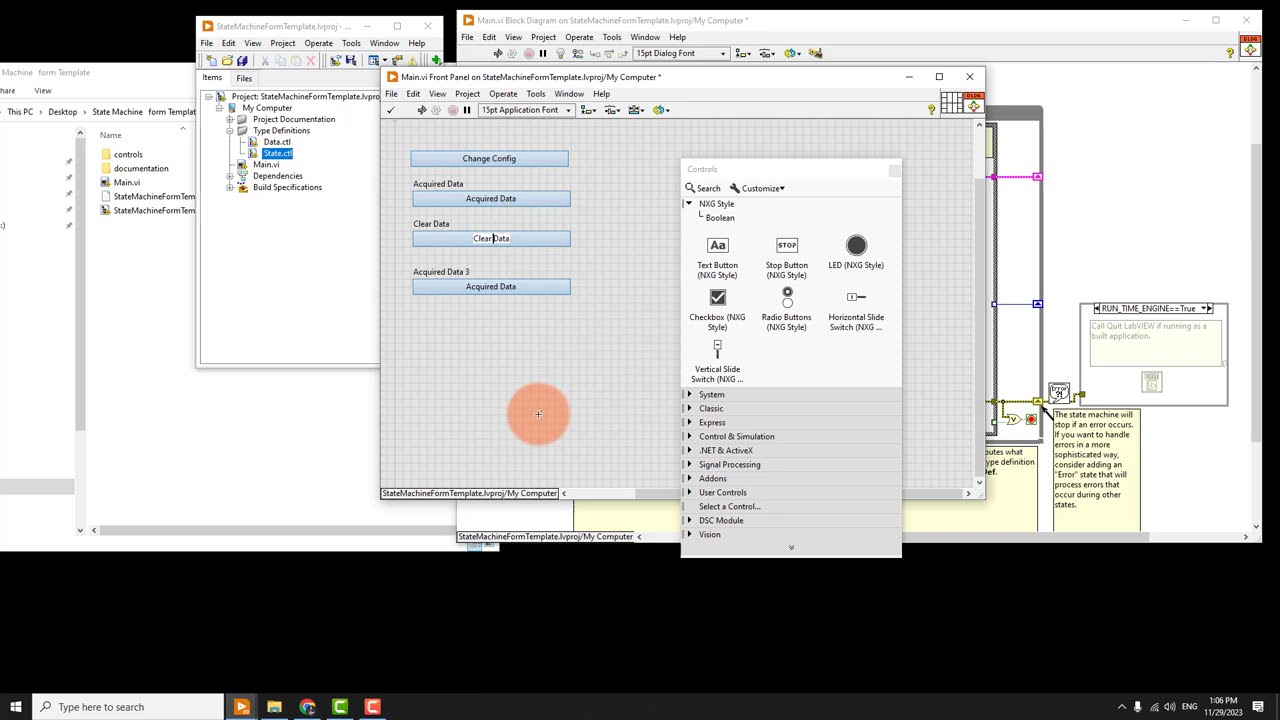This screenshot has height=720, width=1280.
Task: Click the Clear Data button text field
Action: [491, 239]
